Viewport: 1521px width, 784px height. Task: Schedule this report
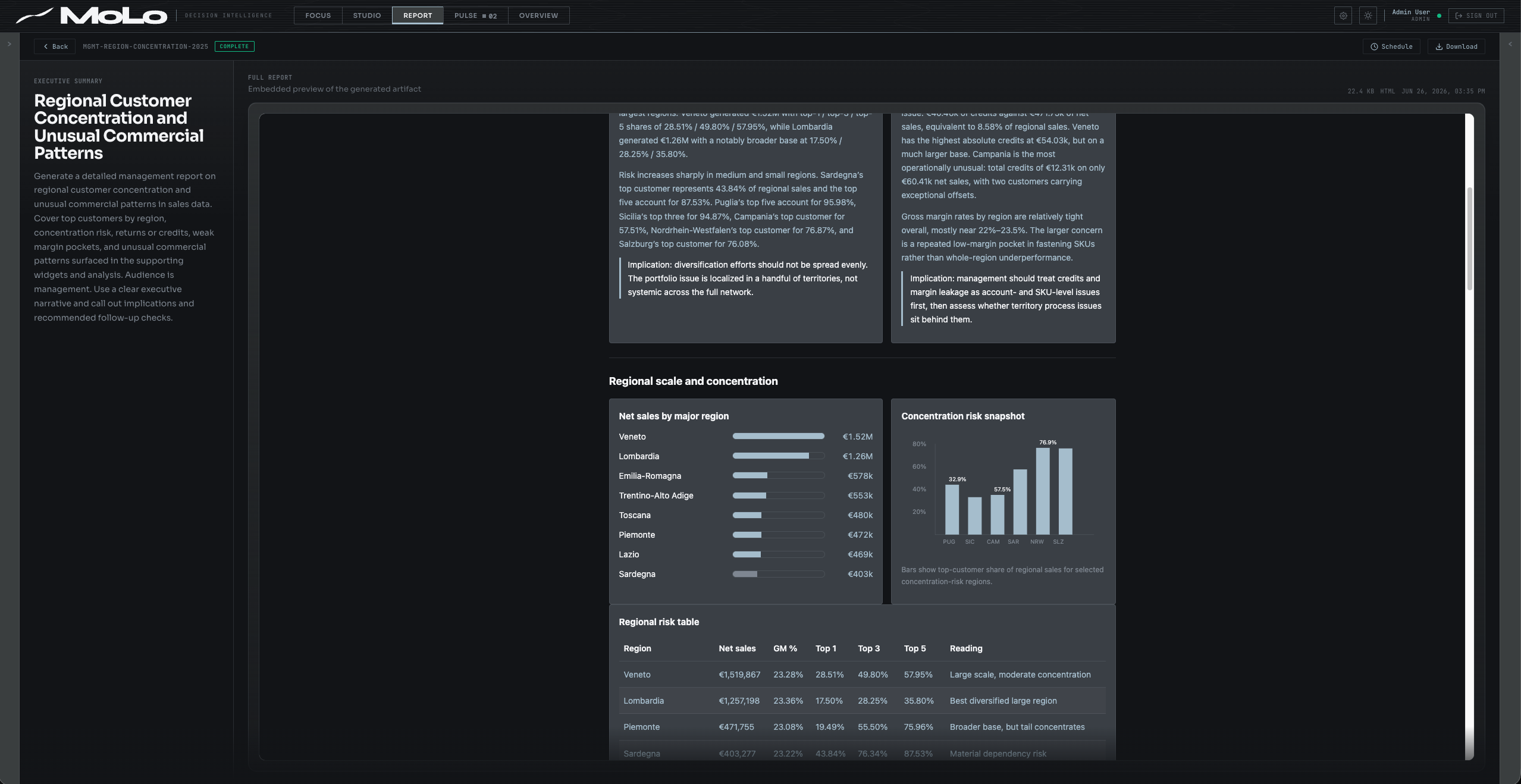pos(1391,46)
